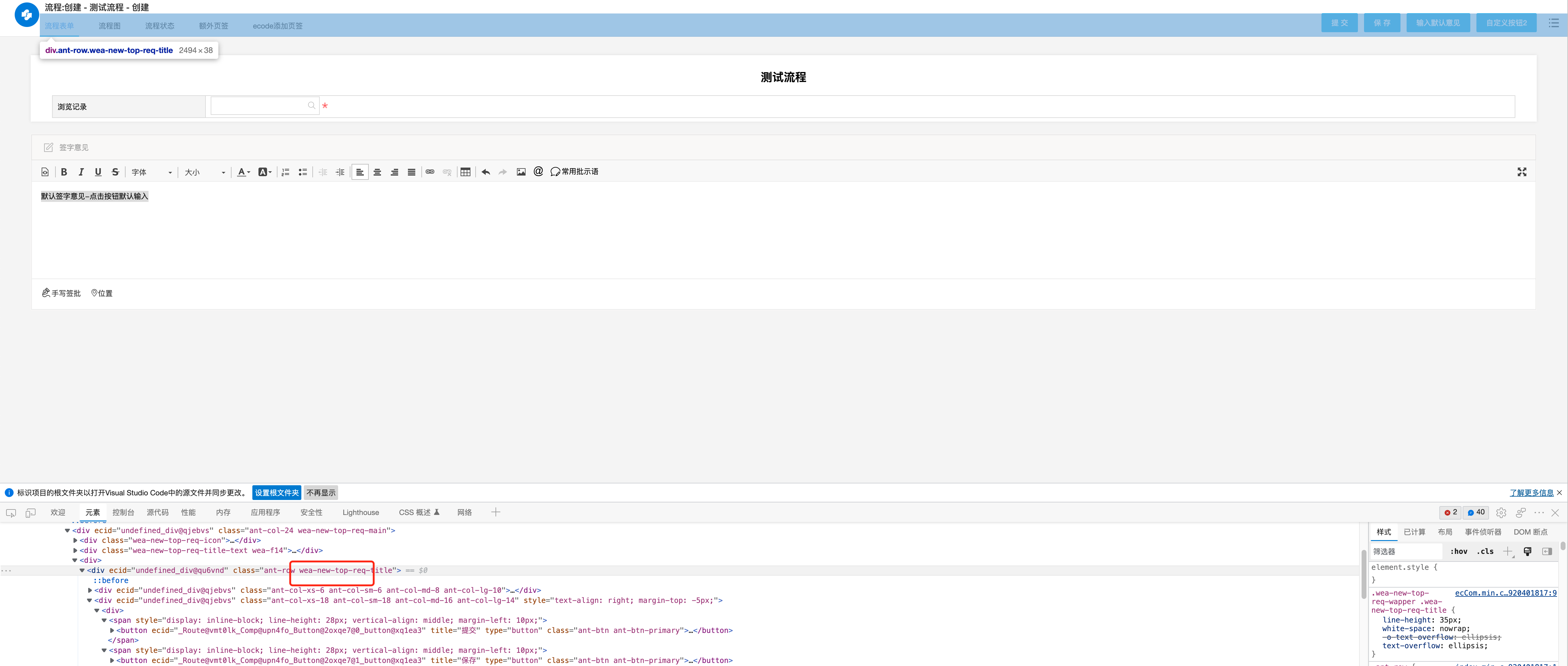Switch to the 额外页签 tab
This screenshot has width=1568, height=666.
point(214,26)
